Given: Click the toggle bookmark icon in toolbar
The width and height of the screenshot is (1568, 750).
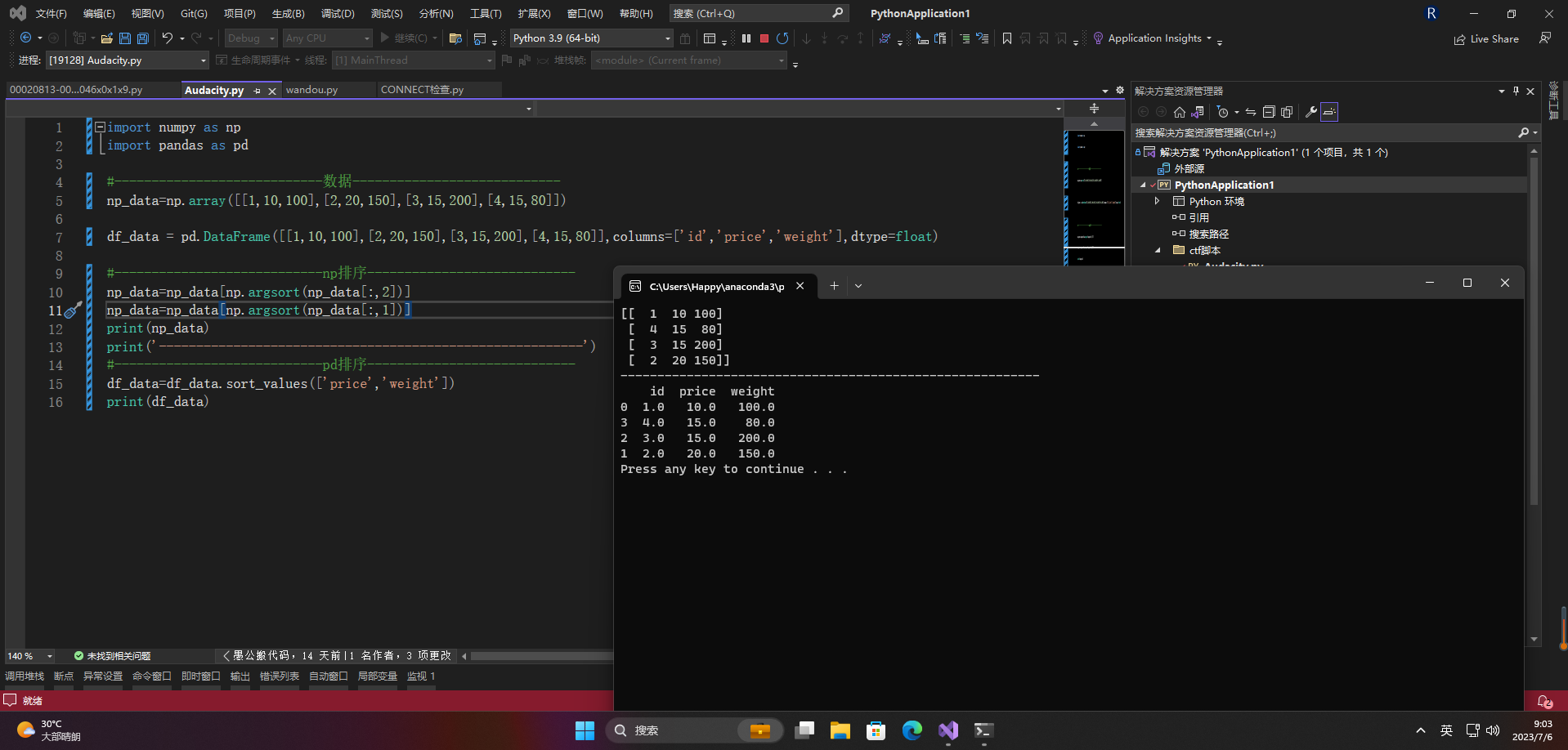Looking at the screenshot, I should tap(1007, 38).
